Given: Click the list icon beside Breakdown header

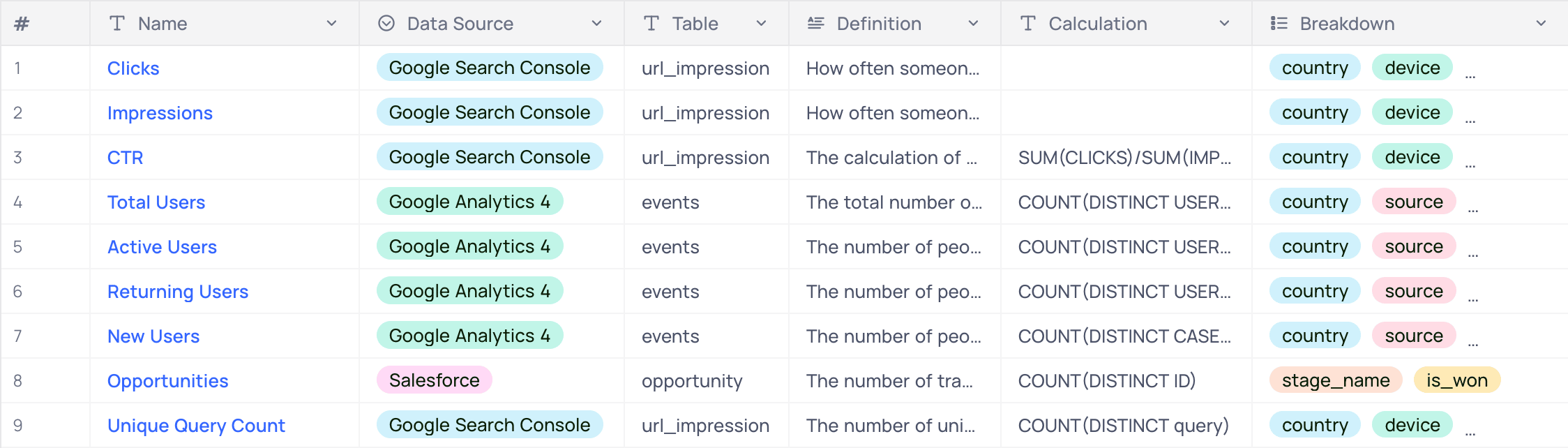Looking at the screenshot, I should coord(1279,24).
